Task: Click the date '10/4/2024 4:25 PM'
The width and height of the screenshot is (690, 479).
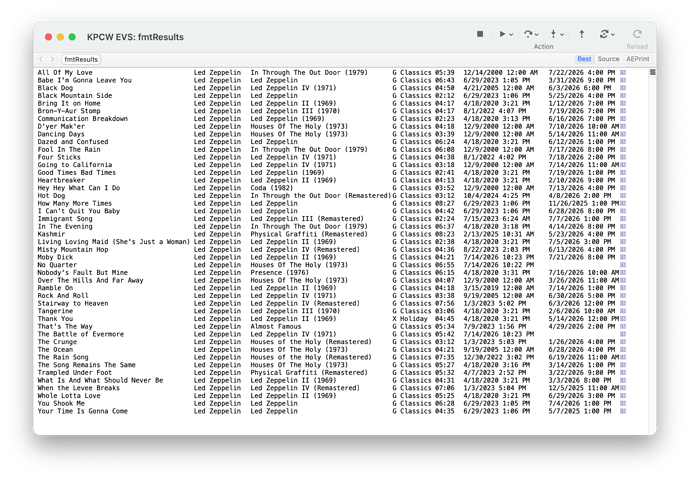Action: (x=497, y=196)
